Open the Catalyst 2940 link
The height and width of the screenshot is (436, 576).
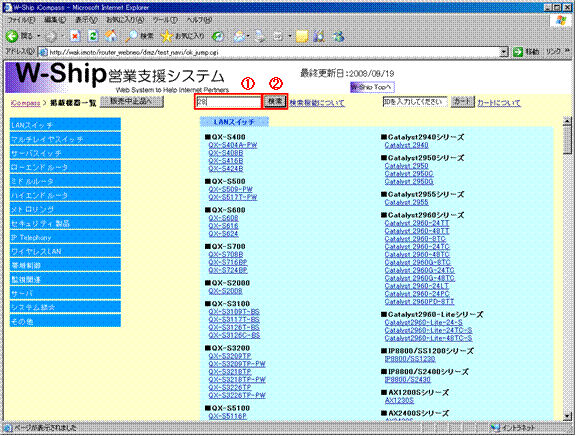407,145
